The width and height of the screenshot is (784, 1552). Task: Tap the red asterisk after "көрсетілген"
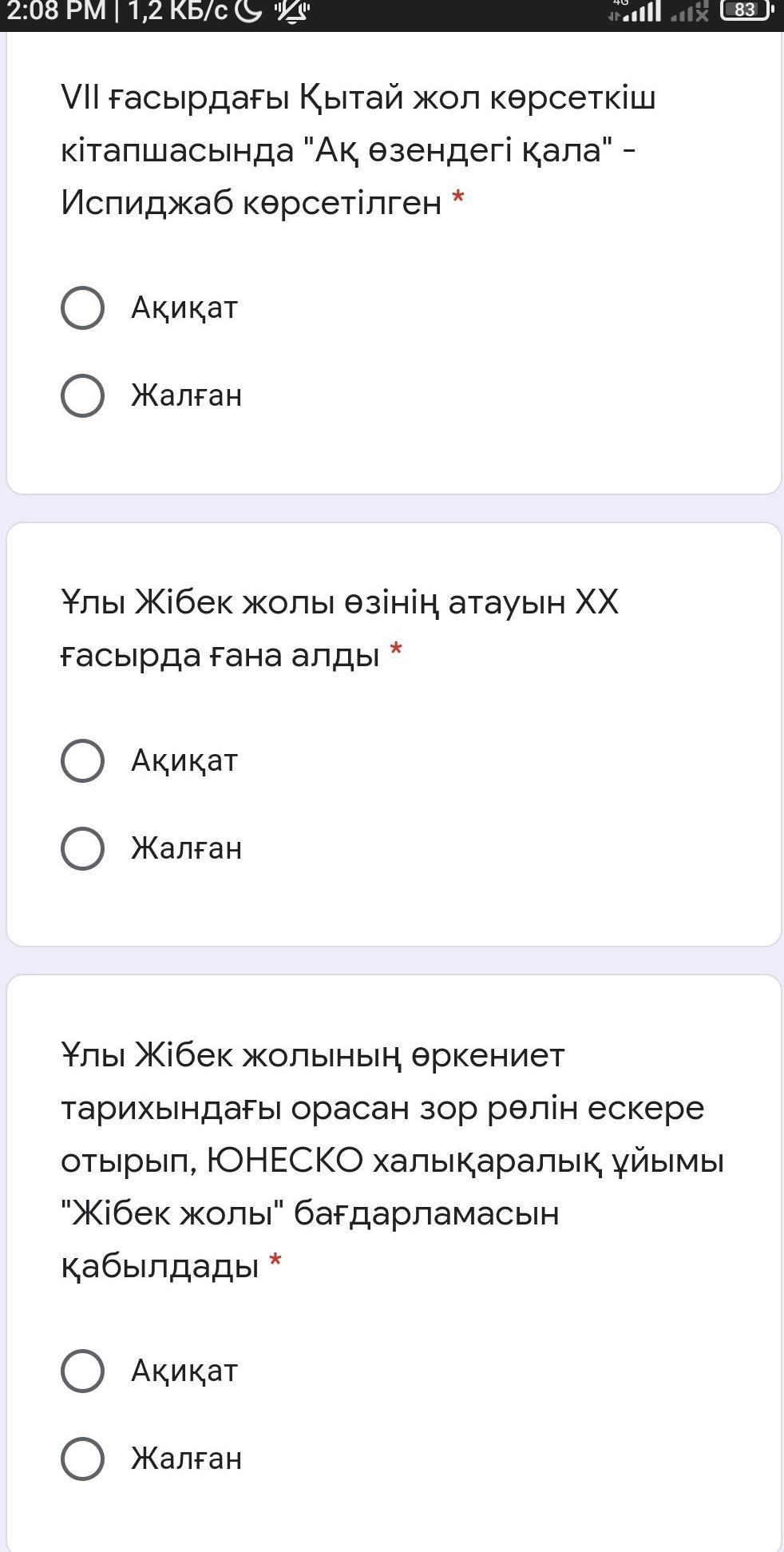point(458,197)
